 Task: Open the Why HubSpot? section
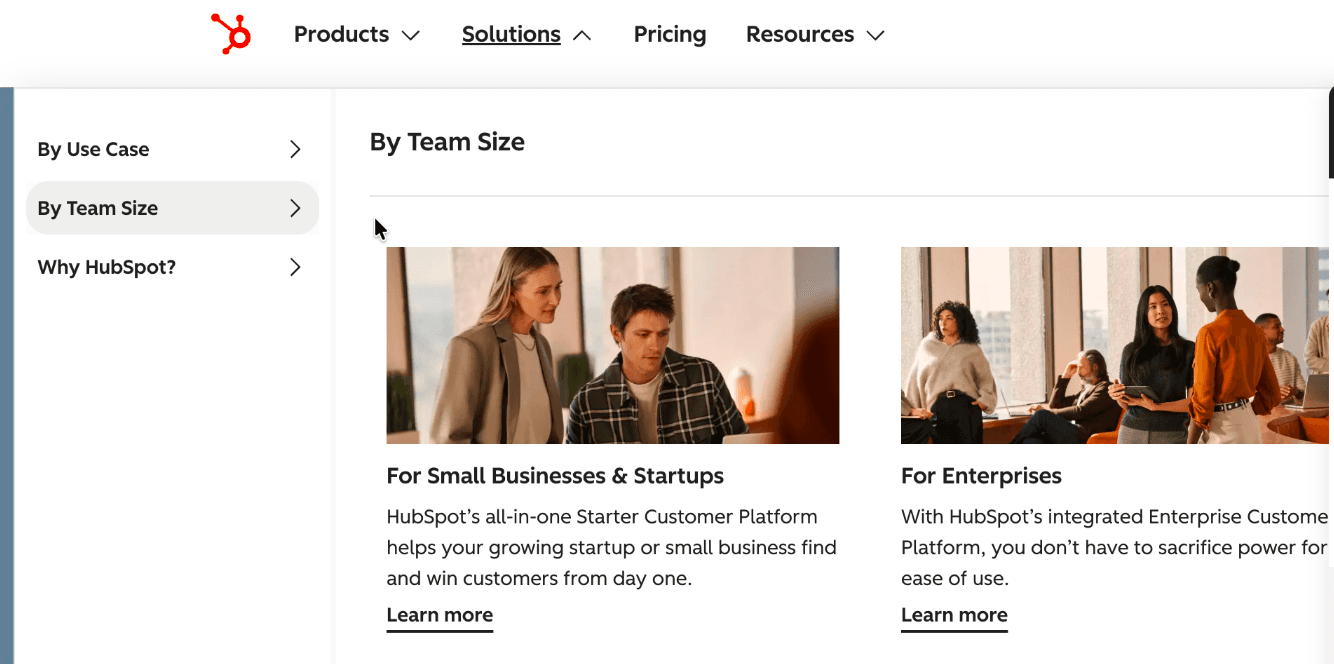coord(172,267)
